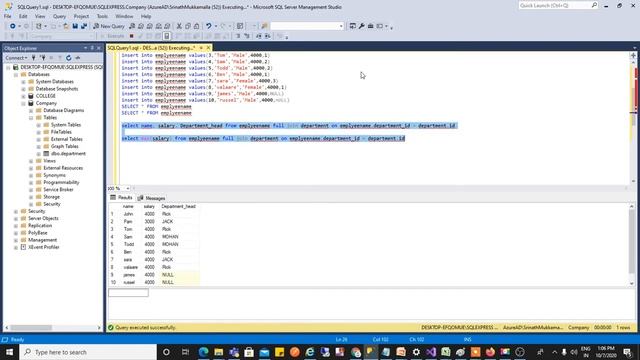The width and height of the screenshot is (640, 360).
Task: Click the Settings gear taskbar icon
Action: 416,352
